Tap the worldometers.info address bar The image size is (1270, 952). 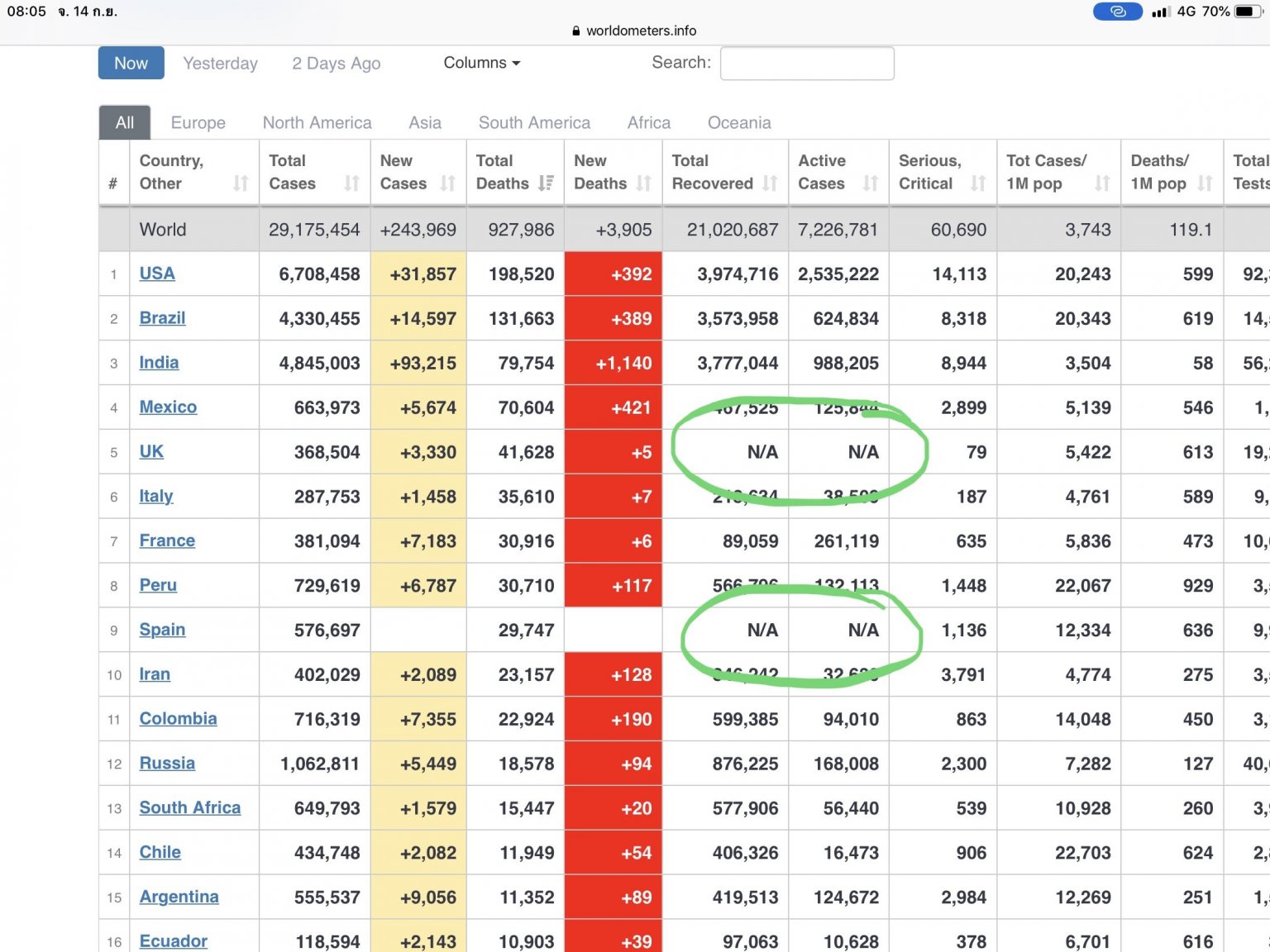point(635,31)
